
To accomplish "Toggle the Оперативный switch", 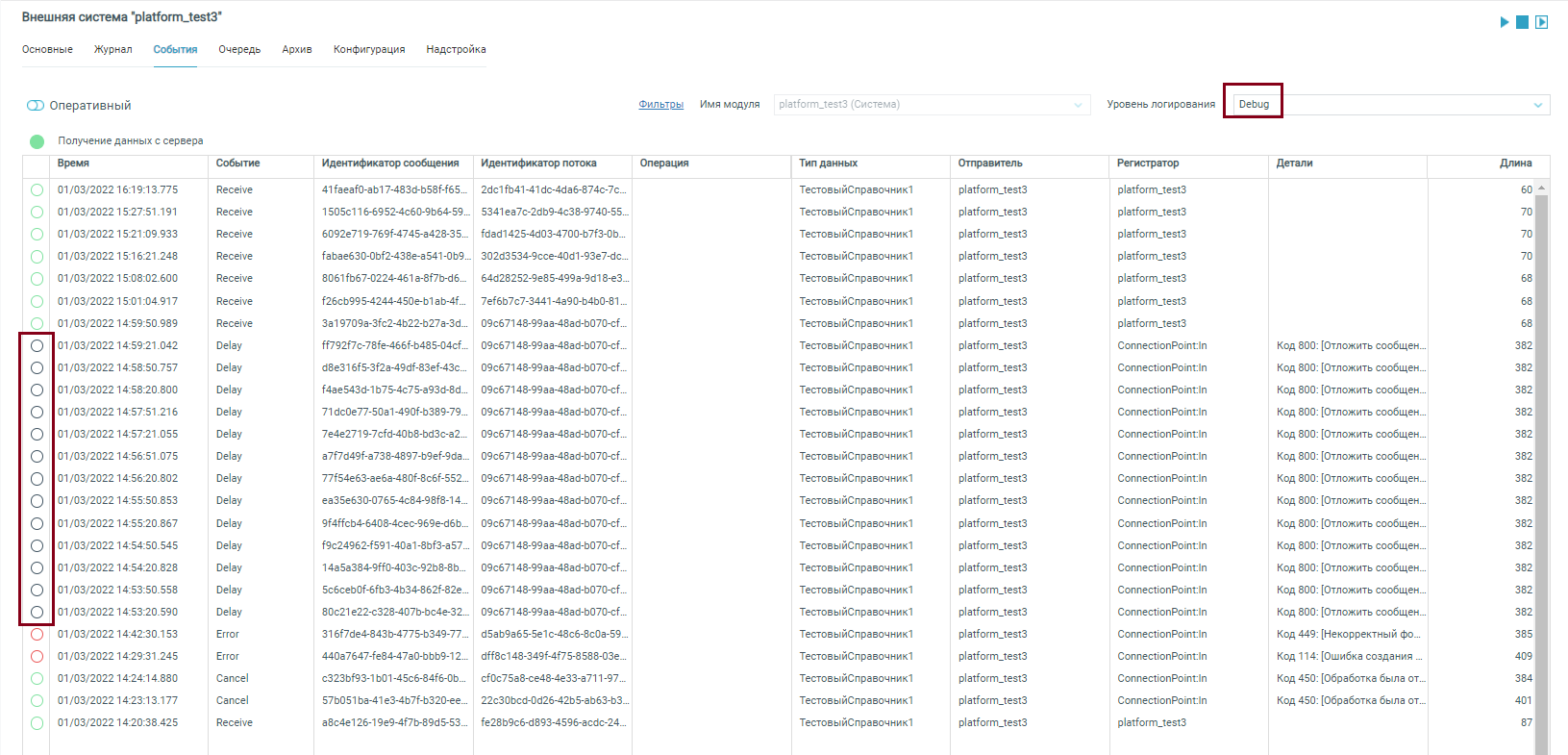I will 36,106.
